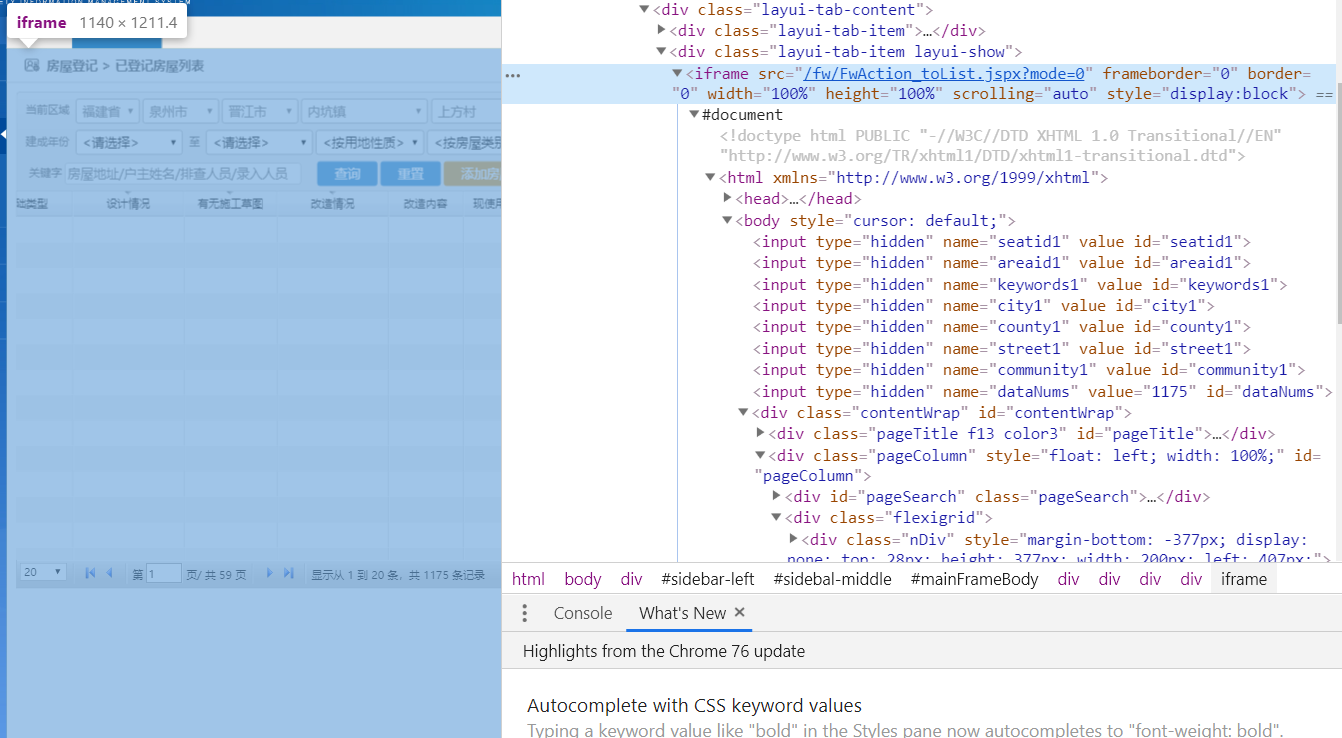This screenshot has width=1342, height=738.
Task: Go to the previous page of records
Action: pos(109,573)
